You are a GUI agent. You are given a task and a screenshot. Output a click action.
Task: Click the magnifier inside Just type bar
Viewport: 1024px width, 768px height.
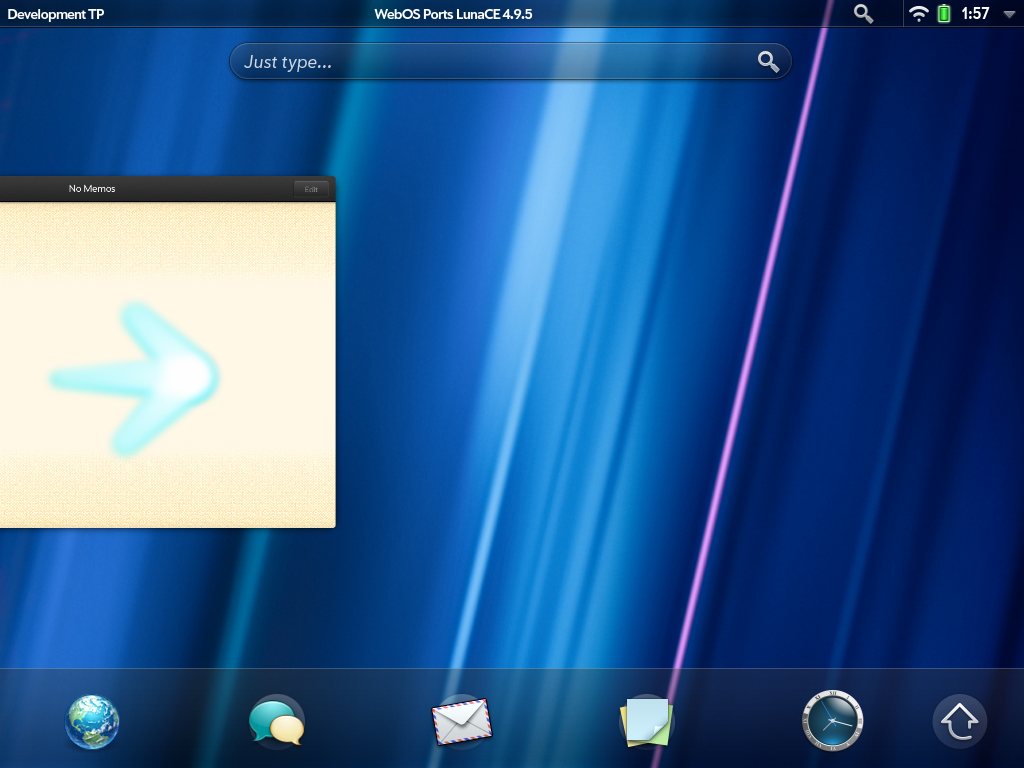[x=768, y=62]
